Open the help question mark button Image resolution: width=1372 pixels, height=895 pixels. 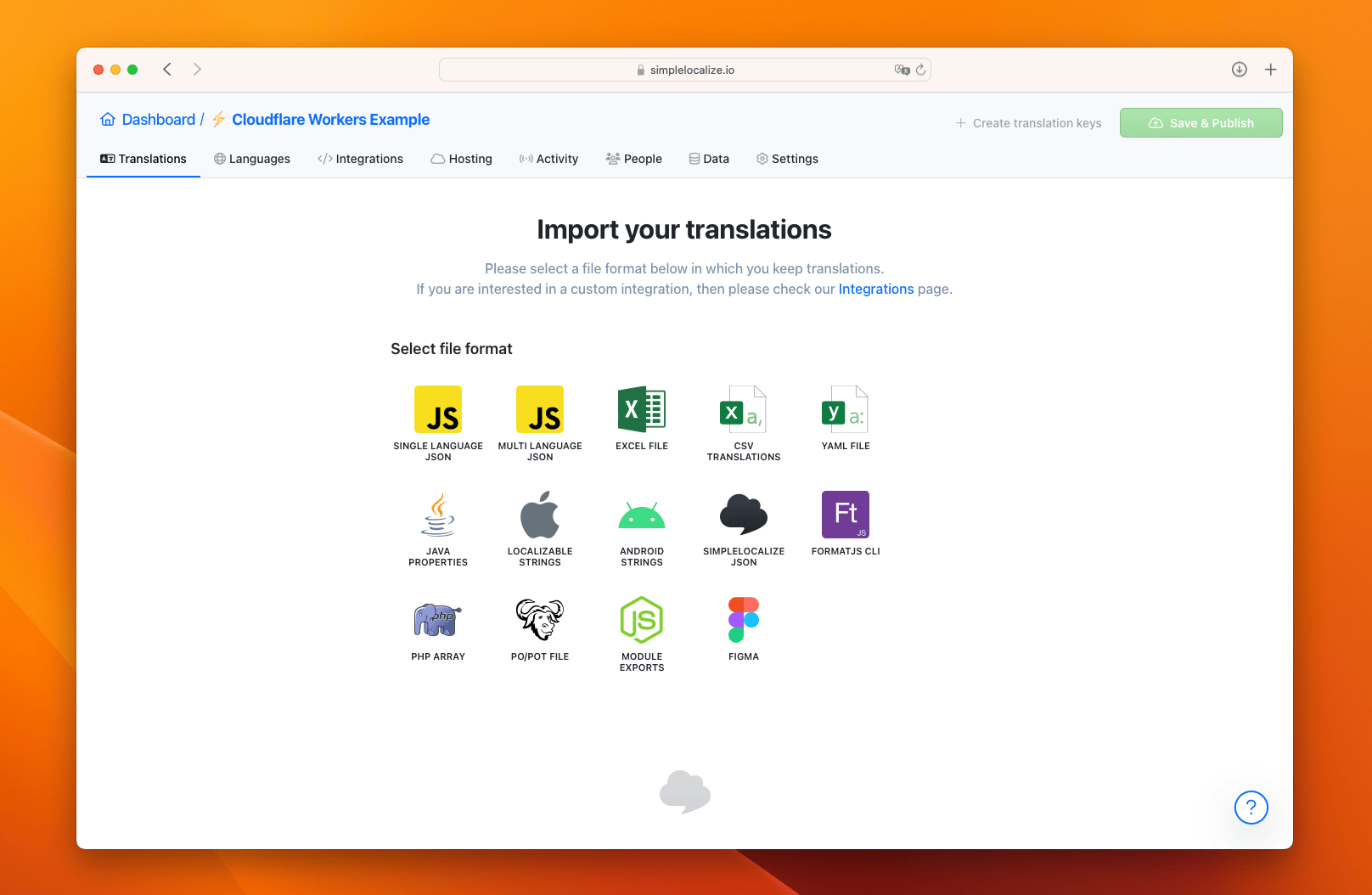1251,808
